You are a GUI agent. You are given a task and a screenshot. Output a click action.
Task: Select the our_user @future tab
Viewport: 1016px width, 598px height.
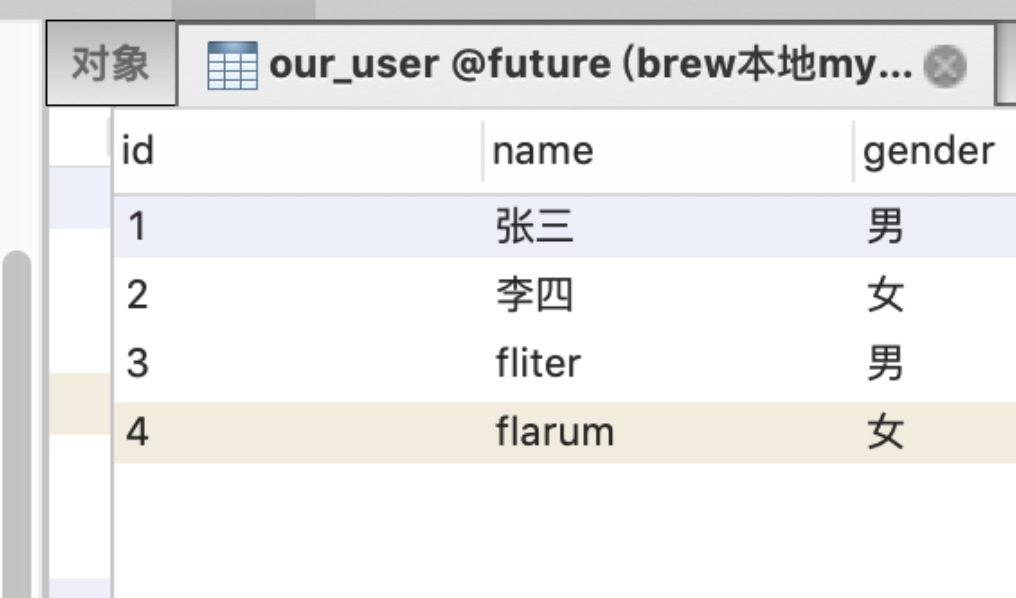pyautogui.click(x=590, y=66)
